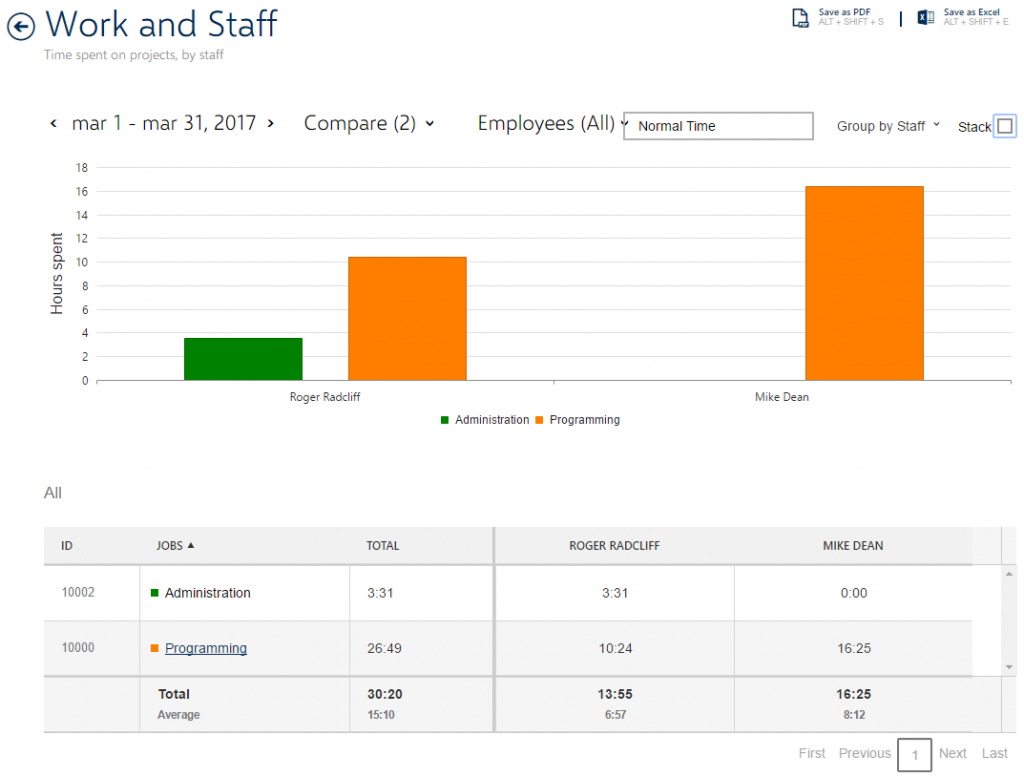Click Roger Radcliff's total 13:55
Image resolution: width=1024 pixels, height=777 pixels.
(615, 694)
